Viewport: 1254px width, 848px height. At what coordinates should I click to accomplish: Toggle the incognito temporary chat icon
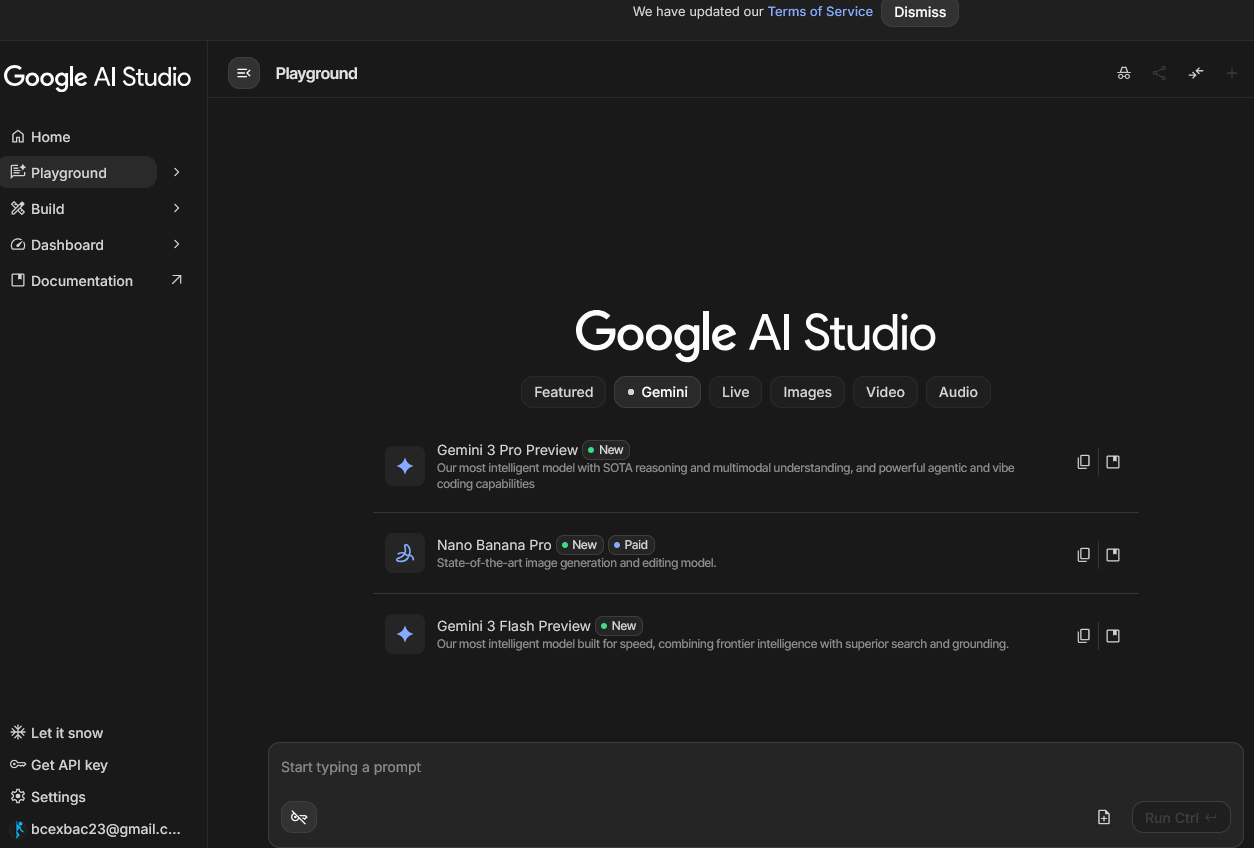[1124, 73]
